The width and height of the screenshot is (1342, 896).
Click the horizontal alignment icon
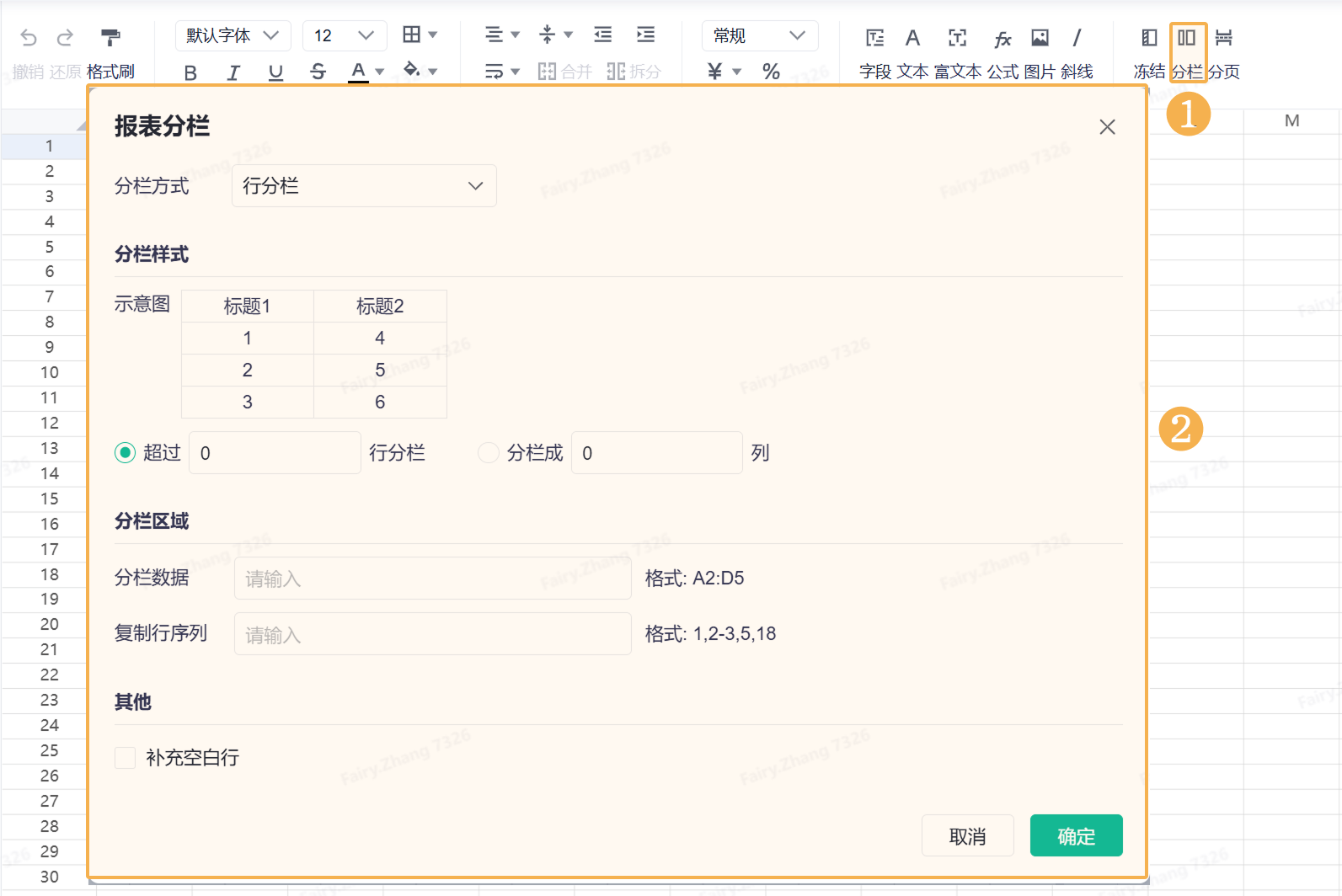(x=494, y=35)
